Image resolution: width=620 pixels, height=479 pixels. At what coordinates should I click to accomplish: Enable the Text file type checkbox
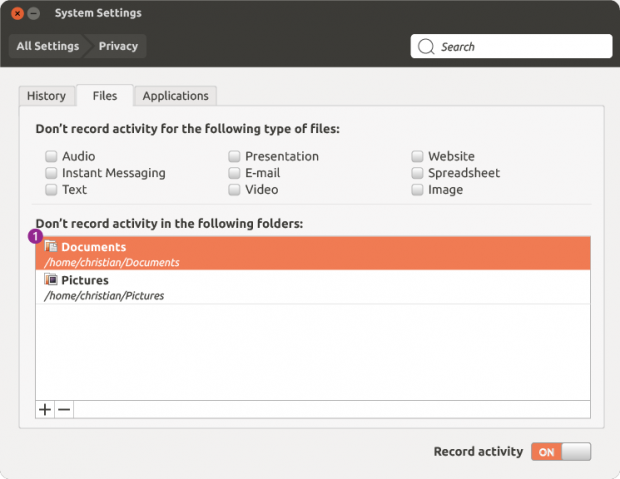(x=51, y=189)
